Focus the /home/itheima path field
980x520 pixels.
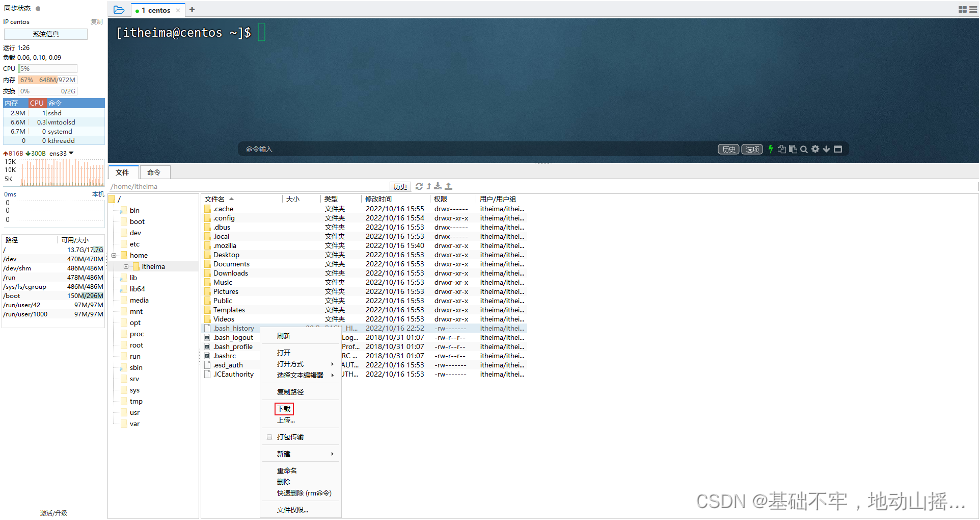[250, 186]
